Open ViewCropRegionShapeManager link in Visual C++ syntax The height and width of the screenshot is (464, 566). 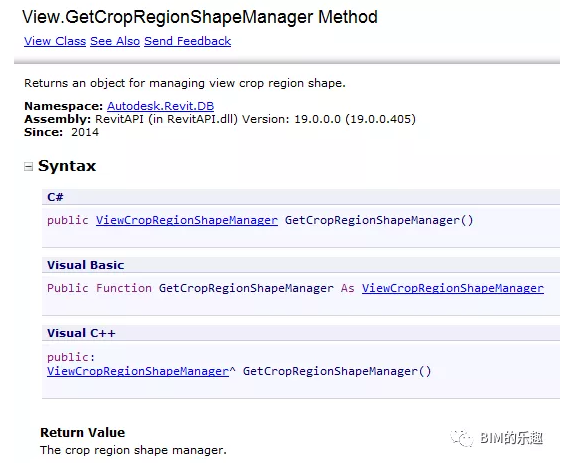click(138, 371)
